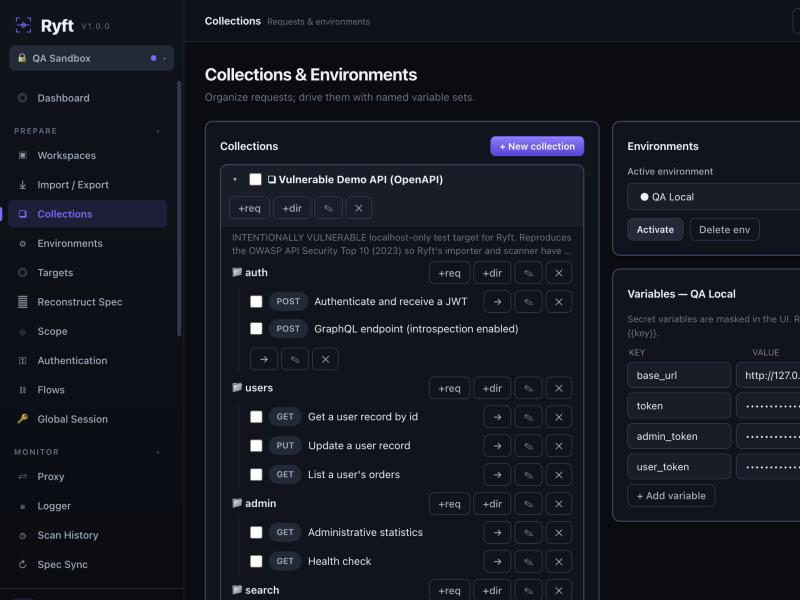This screenshot has width=800, height=600.
Task: Click the Reconstruct Spec icon
Action: tap(22, 302)
